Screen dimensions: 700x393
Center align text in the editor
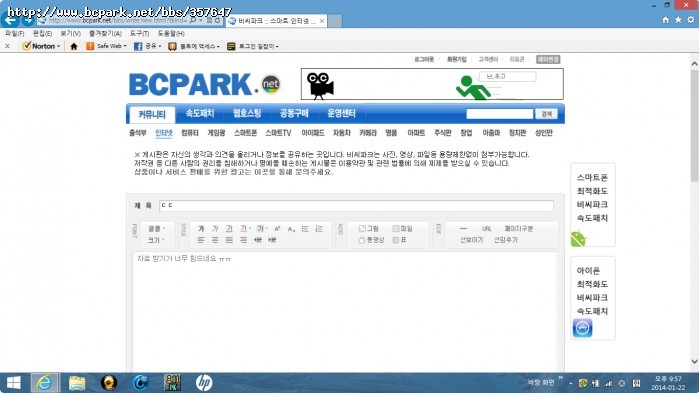[x=215, y=240]
